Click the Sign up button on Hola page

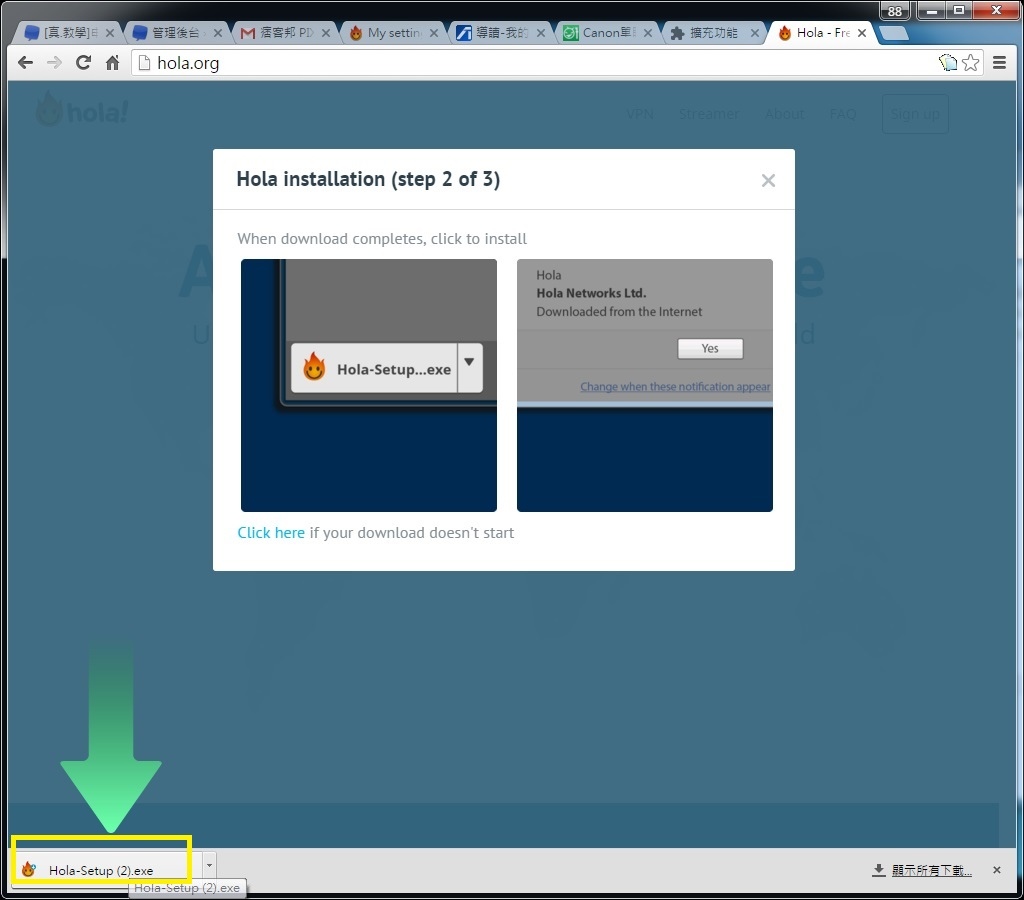[x=915, y=114]
